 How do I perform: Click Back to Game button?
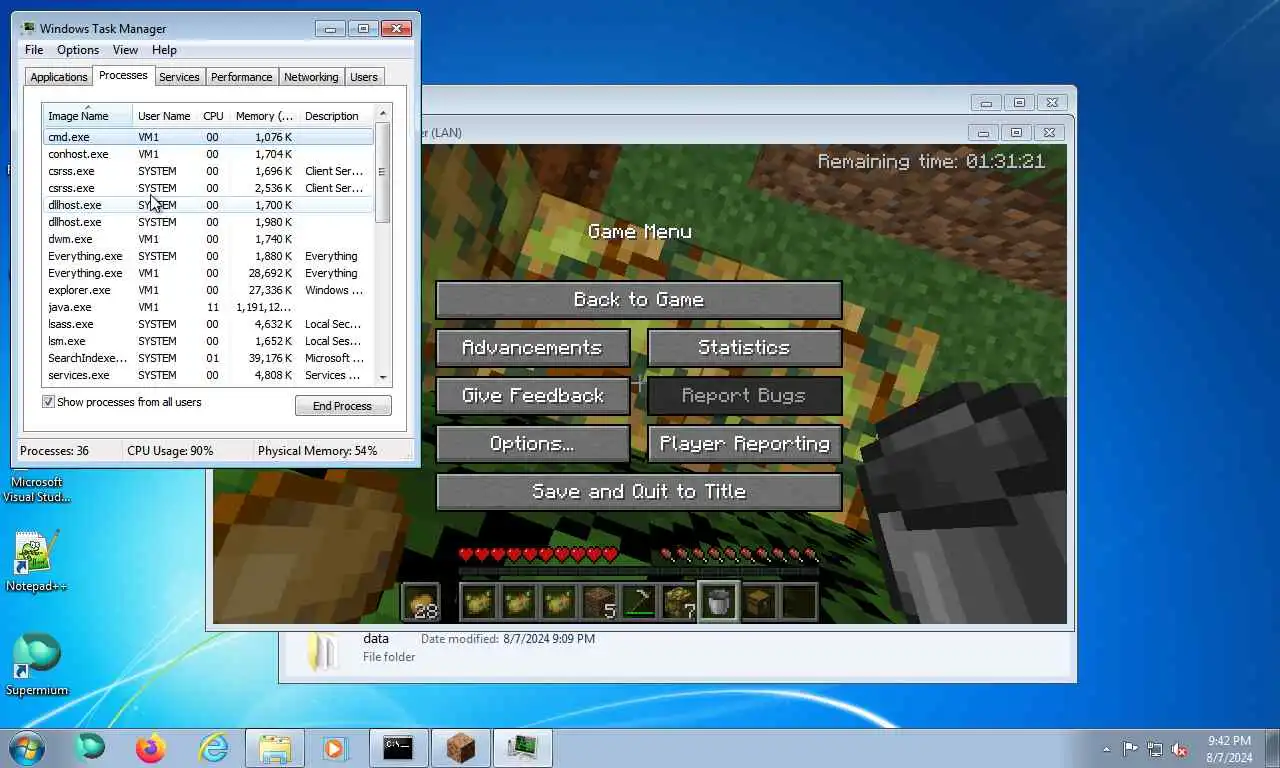pyautogui.click(x=639, y=299)
